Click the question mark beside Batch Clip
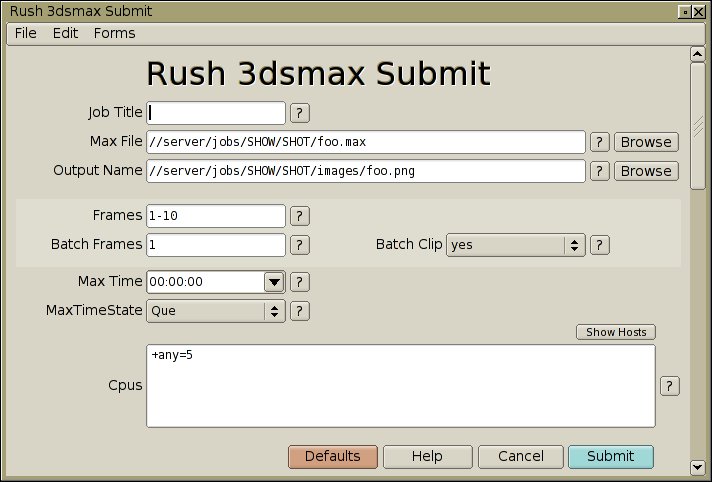This screenshot has height=482, width=712. point(599,245)
